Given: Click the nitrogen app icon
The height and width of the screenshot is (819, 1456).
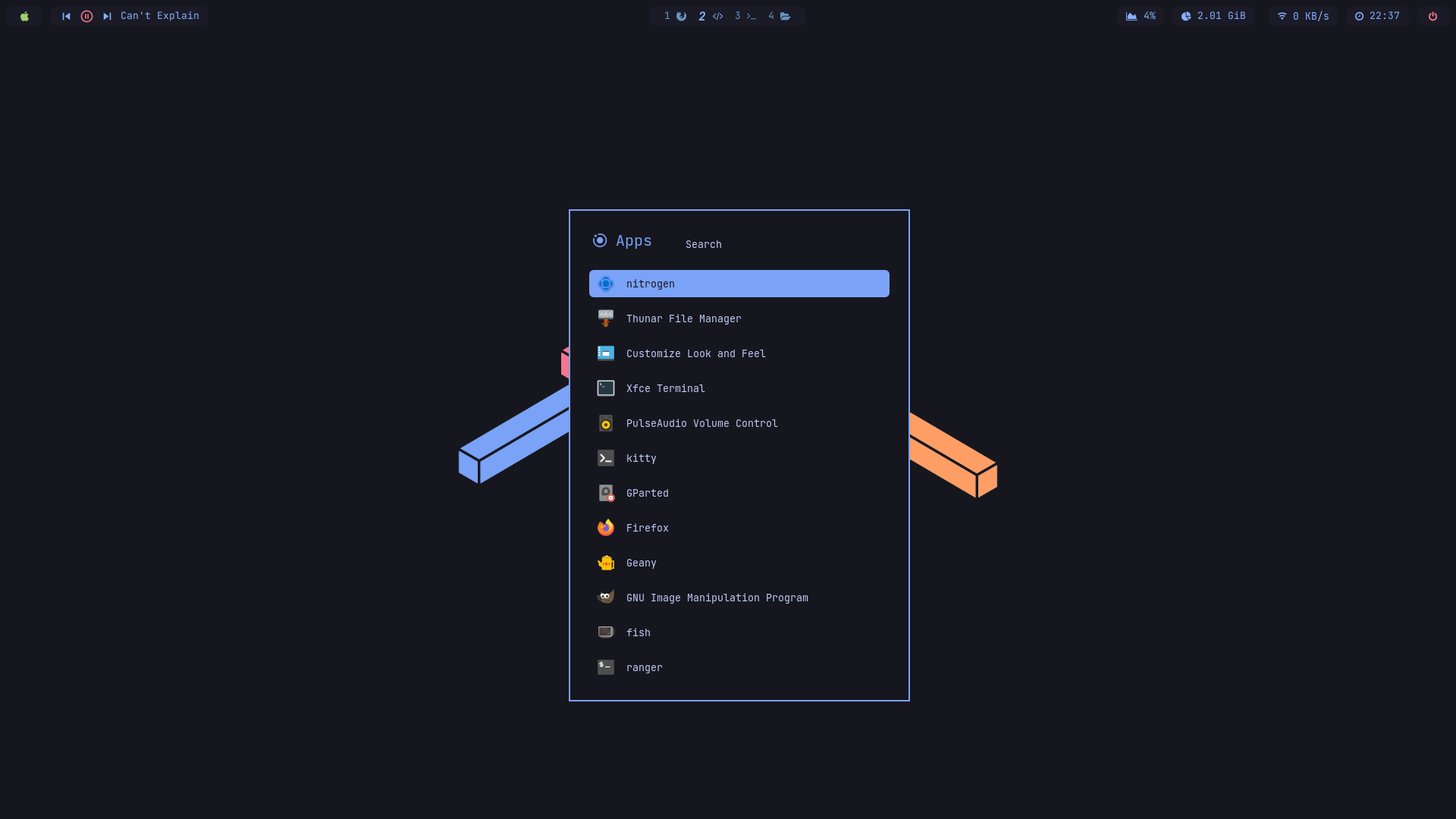Looking at the screenshot, I should 605,283.
